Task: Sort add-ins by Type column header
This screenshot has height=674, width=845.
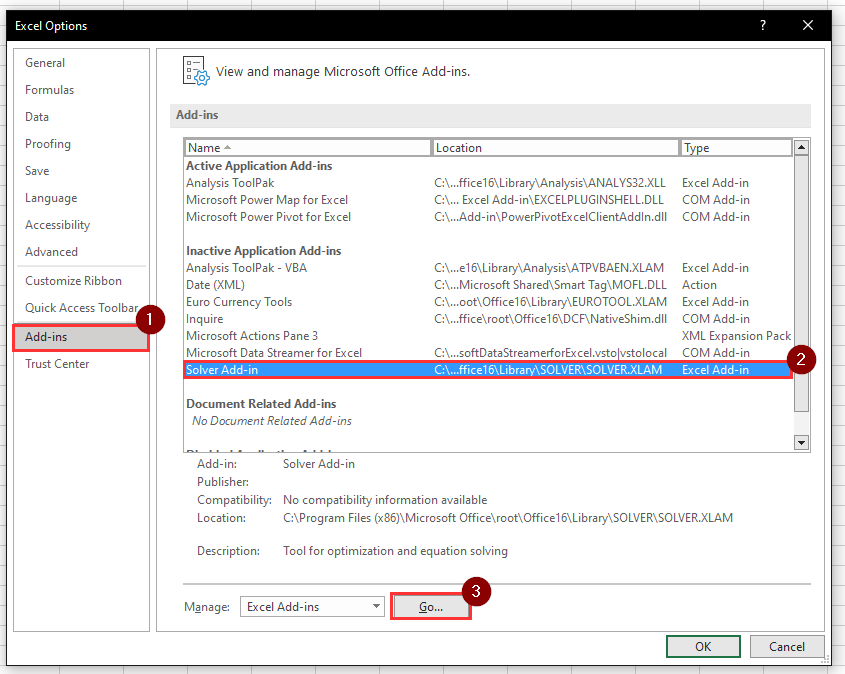Action: pos(736,148)
